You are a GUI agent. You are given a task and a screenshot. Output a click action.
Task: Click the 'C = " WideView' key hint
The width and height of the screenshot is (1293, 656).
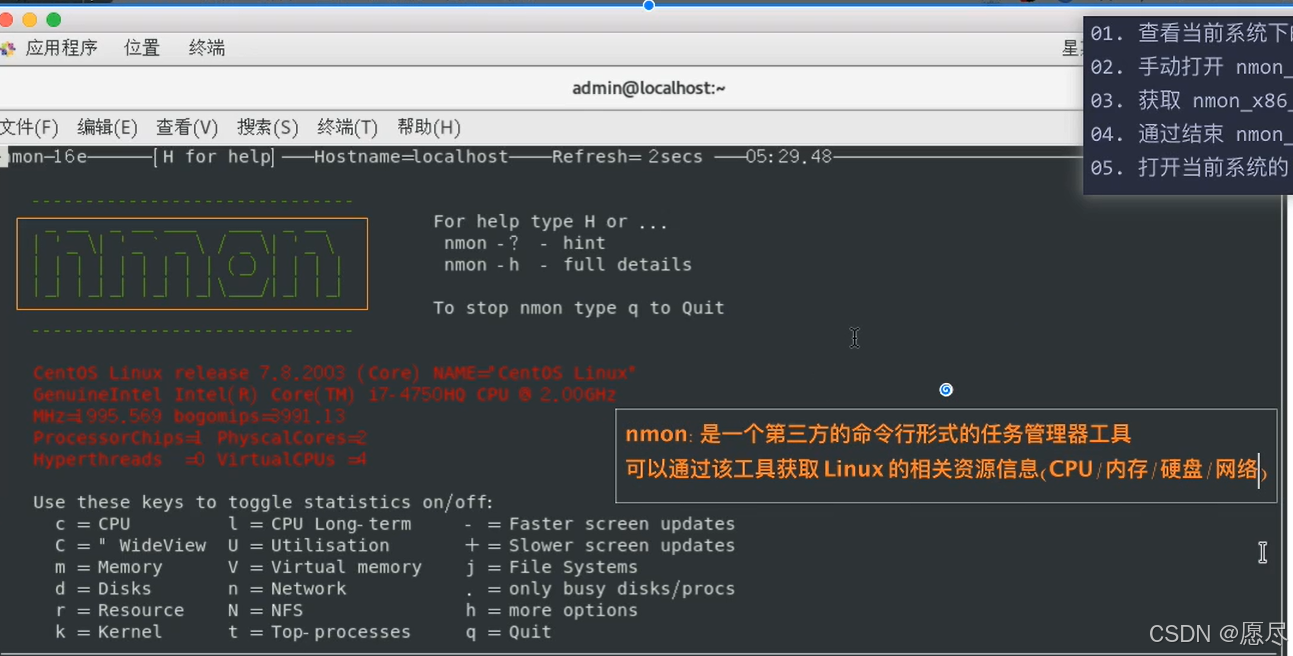click(131, 546)
